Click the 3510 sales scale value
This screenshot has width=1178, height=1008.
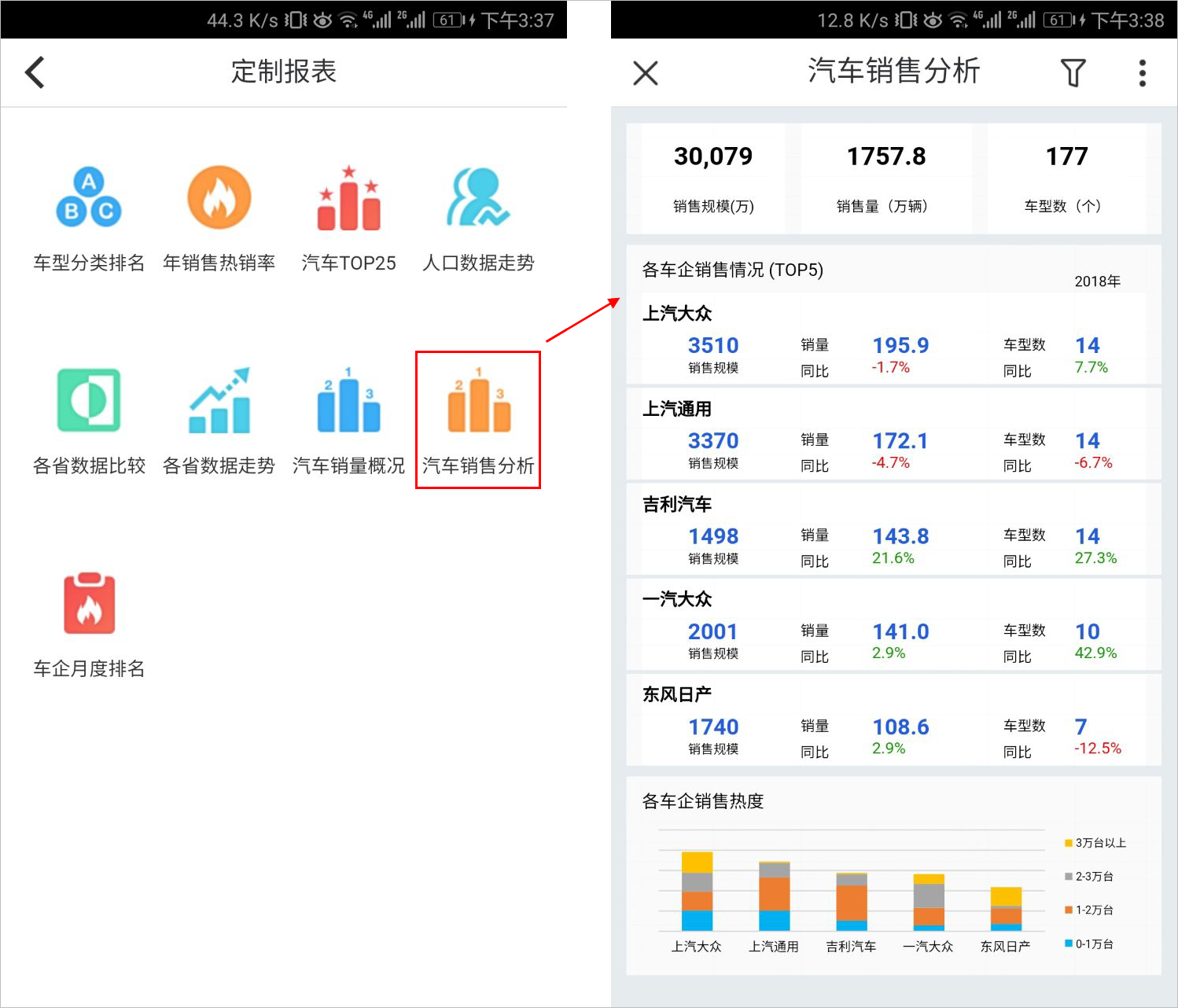713,346
